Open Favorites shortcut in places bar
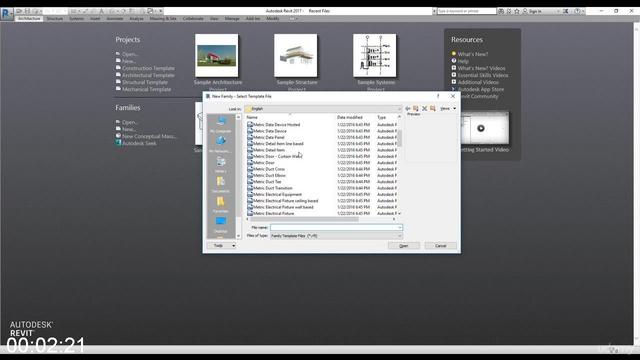Image resolution: width=640 pixels, height=360 pixels. [x=220, y=204]
